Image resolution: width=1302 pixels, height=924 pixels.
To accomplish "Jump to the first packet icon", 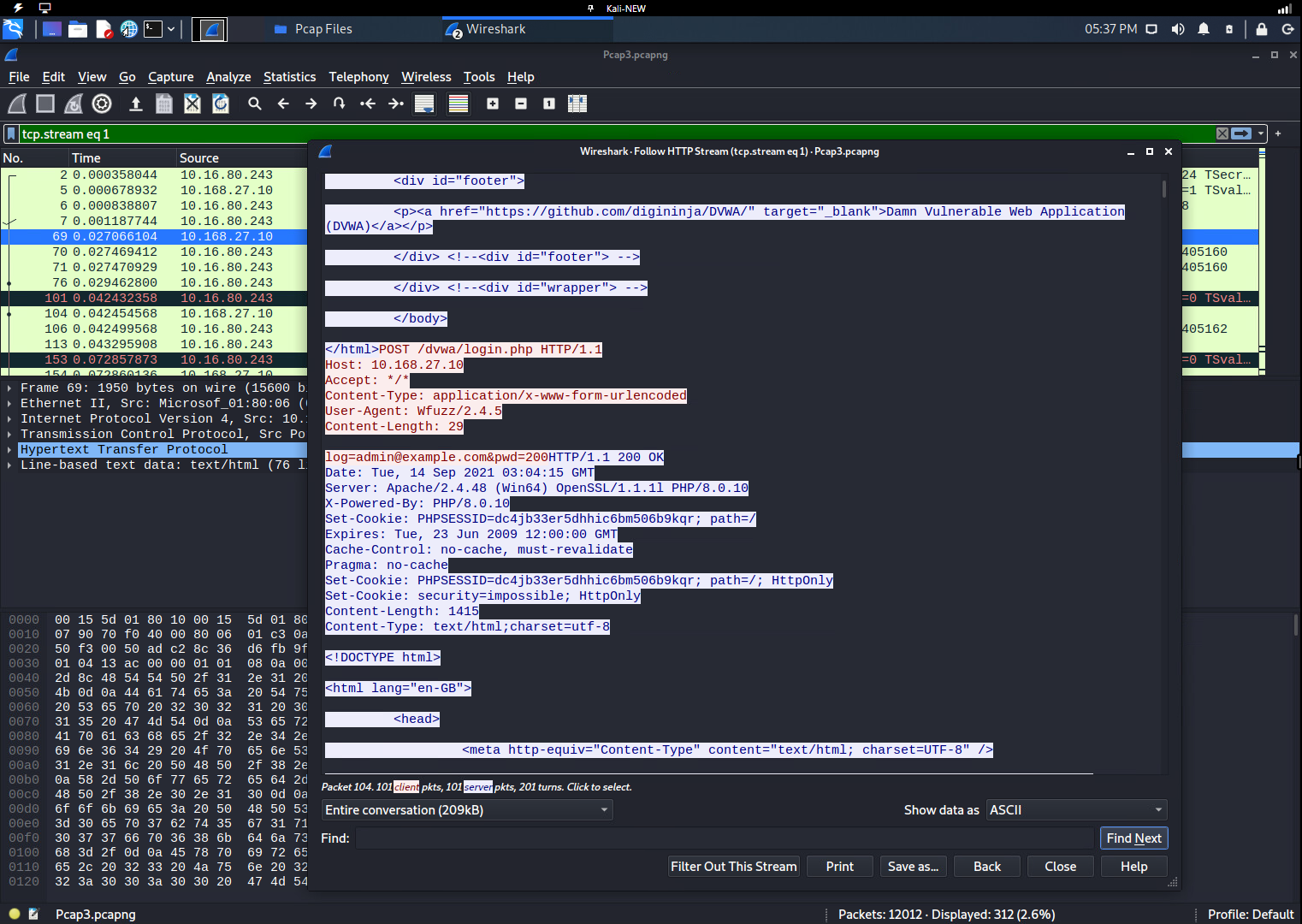I will pos(368,104).
